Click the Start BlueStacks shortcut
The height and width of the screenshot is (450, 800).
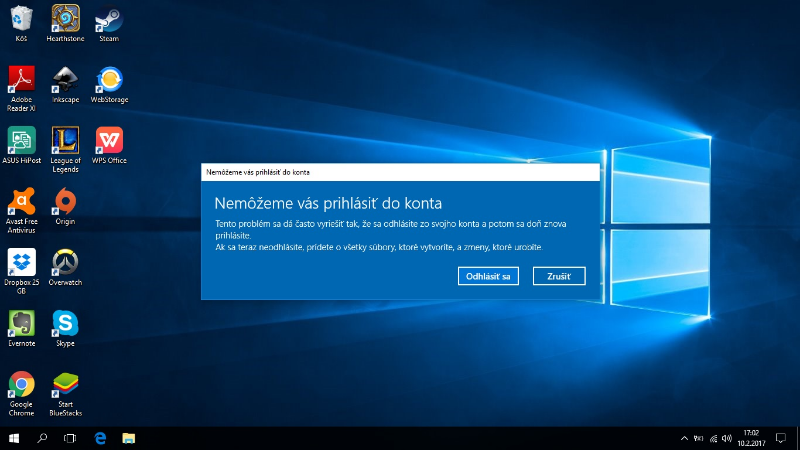pyautogui.click(x=65, y=385)
